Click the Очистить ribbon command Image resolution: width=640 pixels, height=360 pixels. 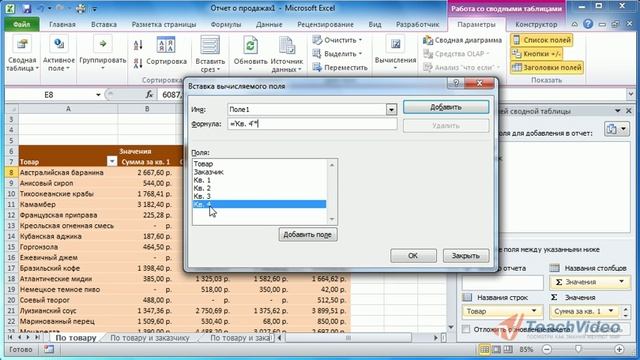click(x=338, y=40)
